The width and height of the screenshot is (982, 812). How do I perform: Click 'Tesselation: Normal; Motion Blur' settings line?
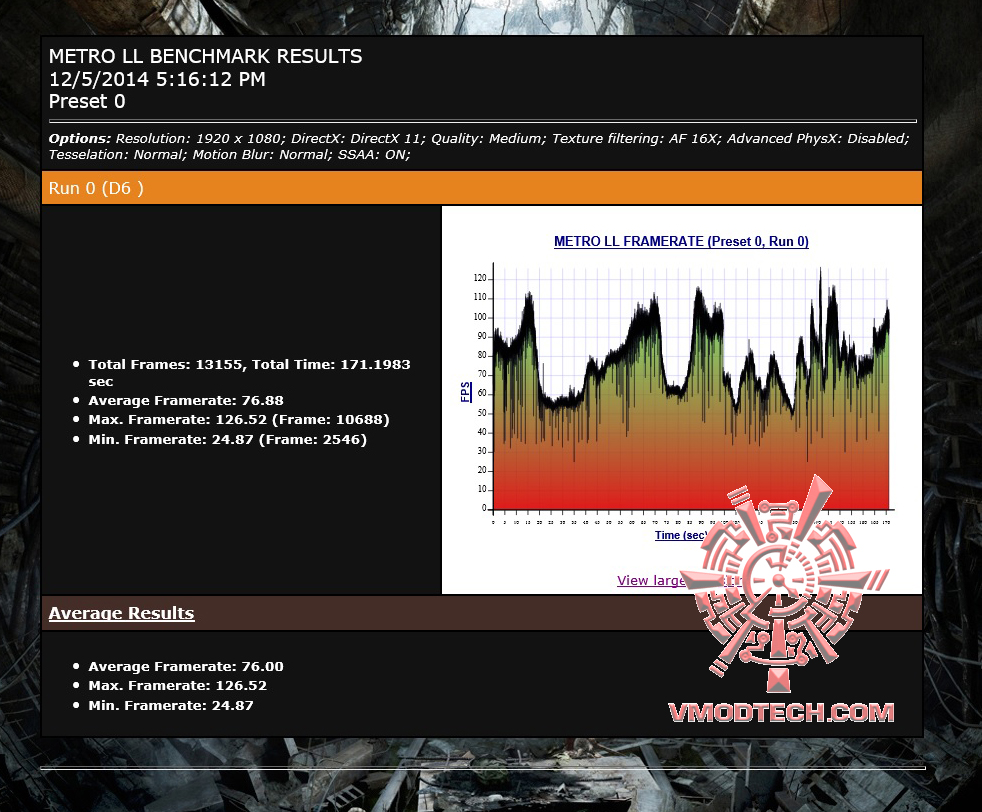point(229,155)
